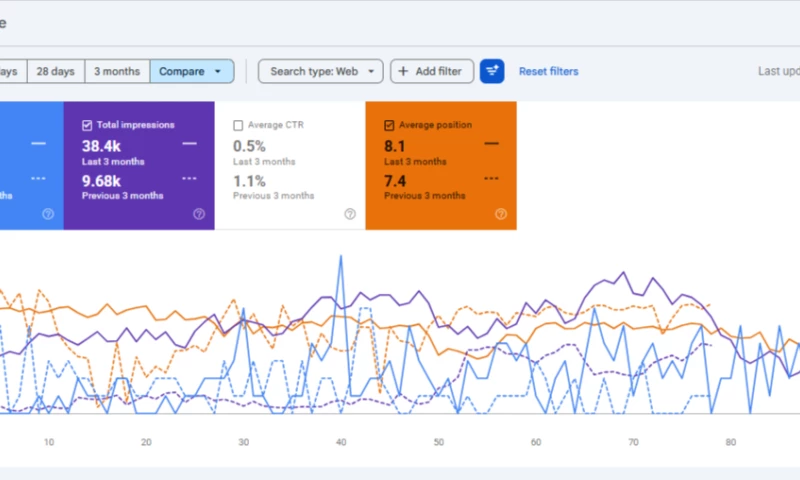800x480 pixels.
Task: Open help icon on Total impressions card
Action: [x=199, y=214]
